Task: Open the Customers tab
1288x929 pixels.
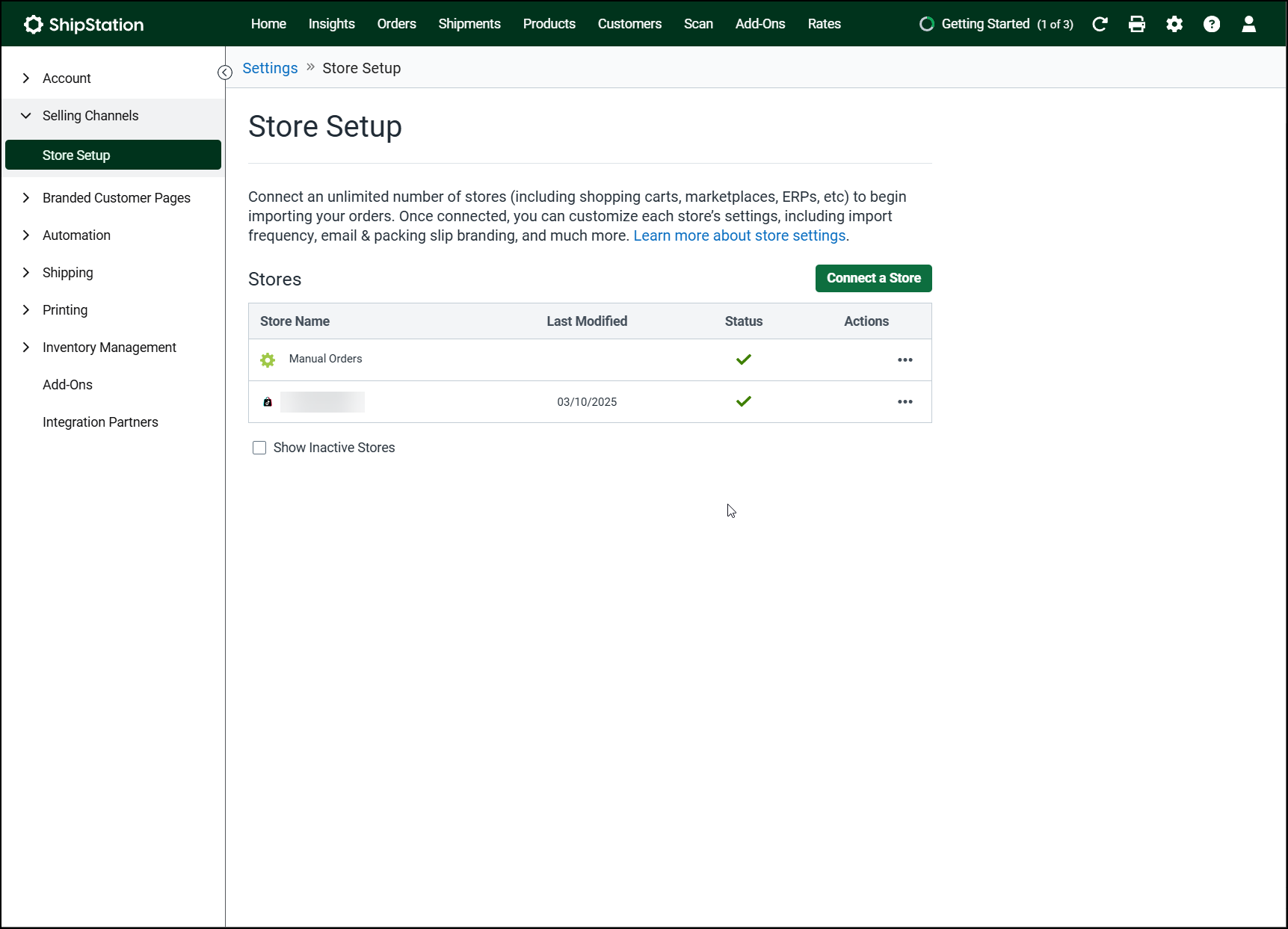Action: 629,24
